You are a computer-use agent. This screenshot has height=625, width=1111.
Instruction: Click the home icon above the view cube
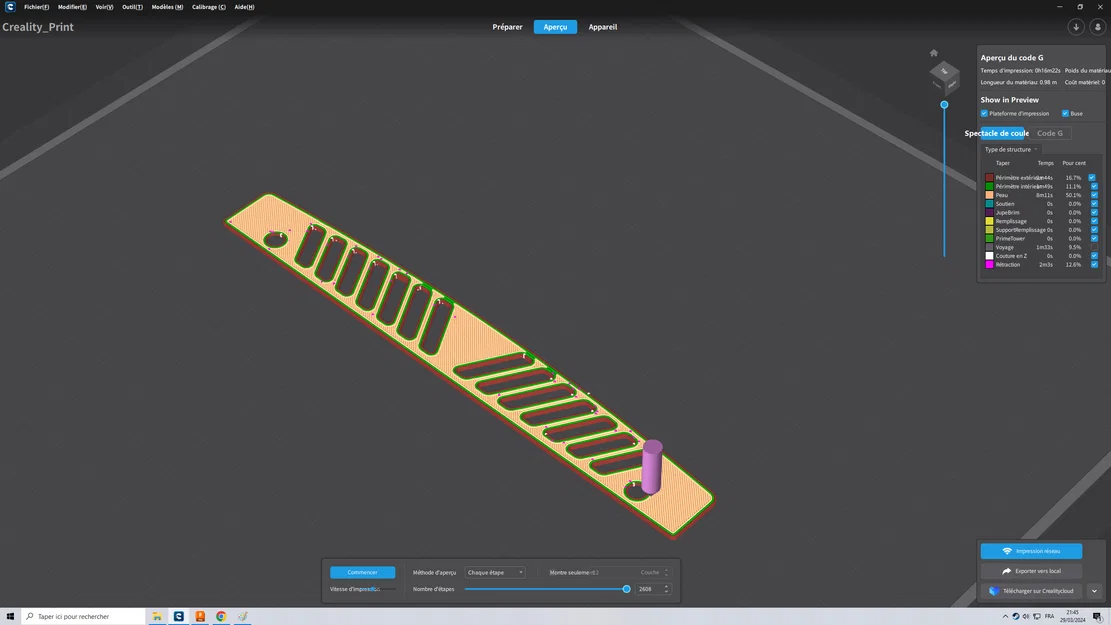pos(934,52)
